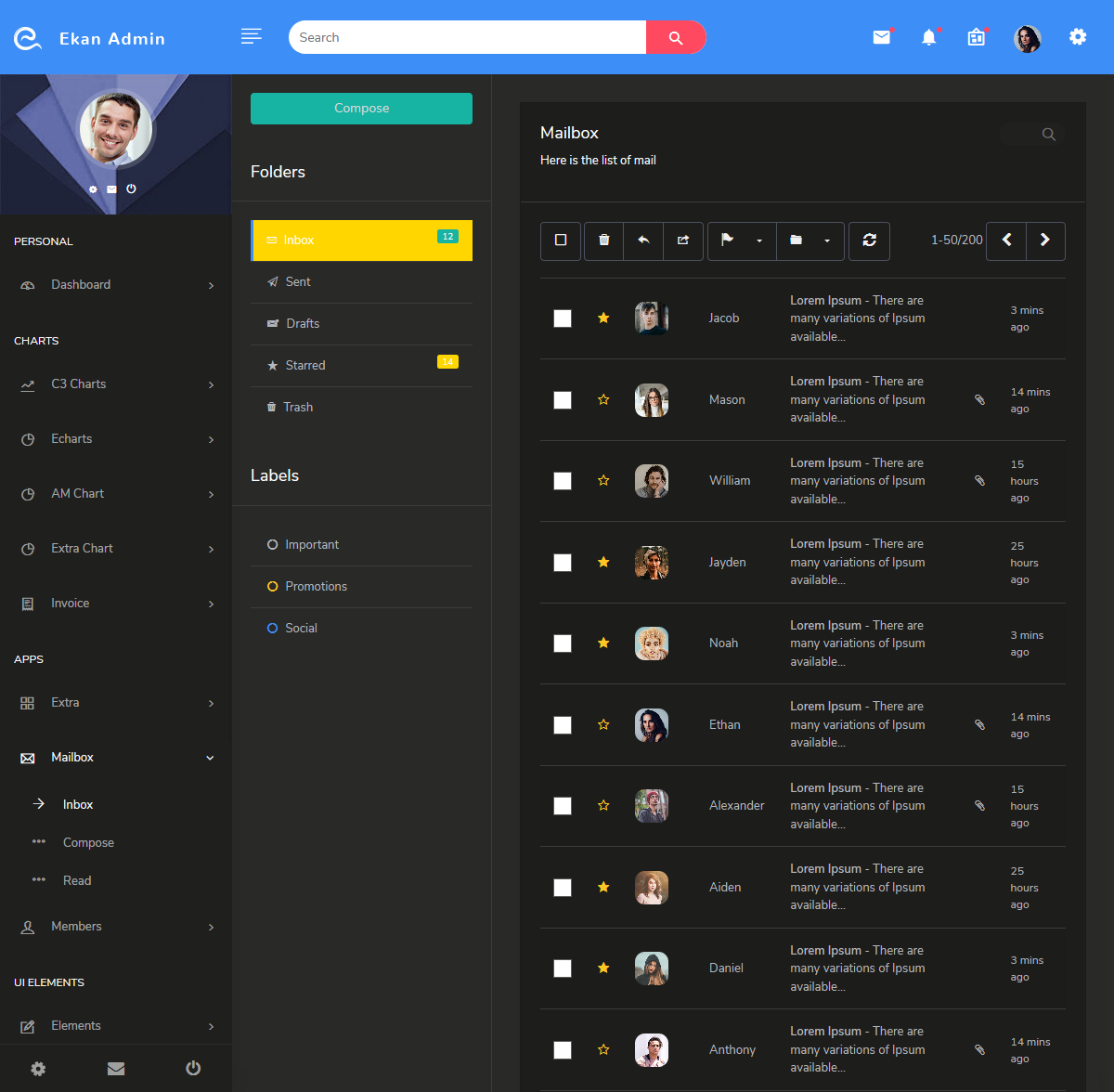Delete selected mails using trash icon

[602, 240]
